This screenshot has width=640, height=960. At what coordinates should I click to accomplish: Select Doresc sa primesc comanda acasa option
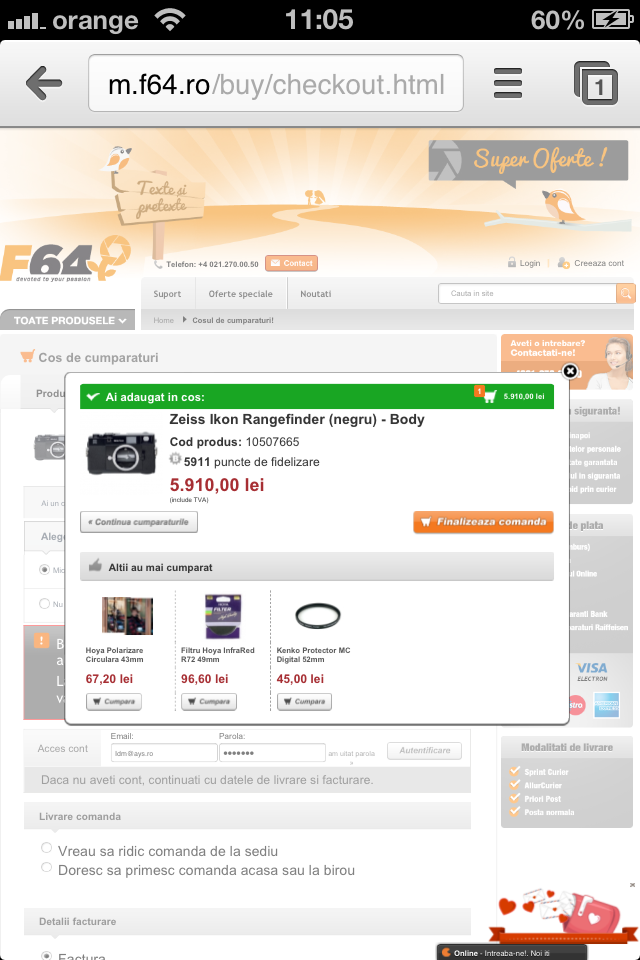pyautogui.click(x=47, y=867)
